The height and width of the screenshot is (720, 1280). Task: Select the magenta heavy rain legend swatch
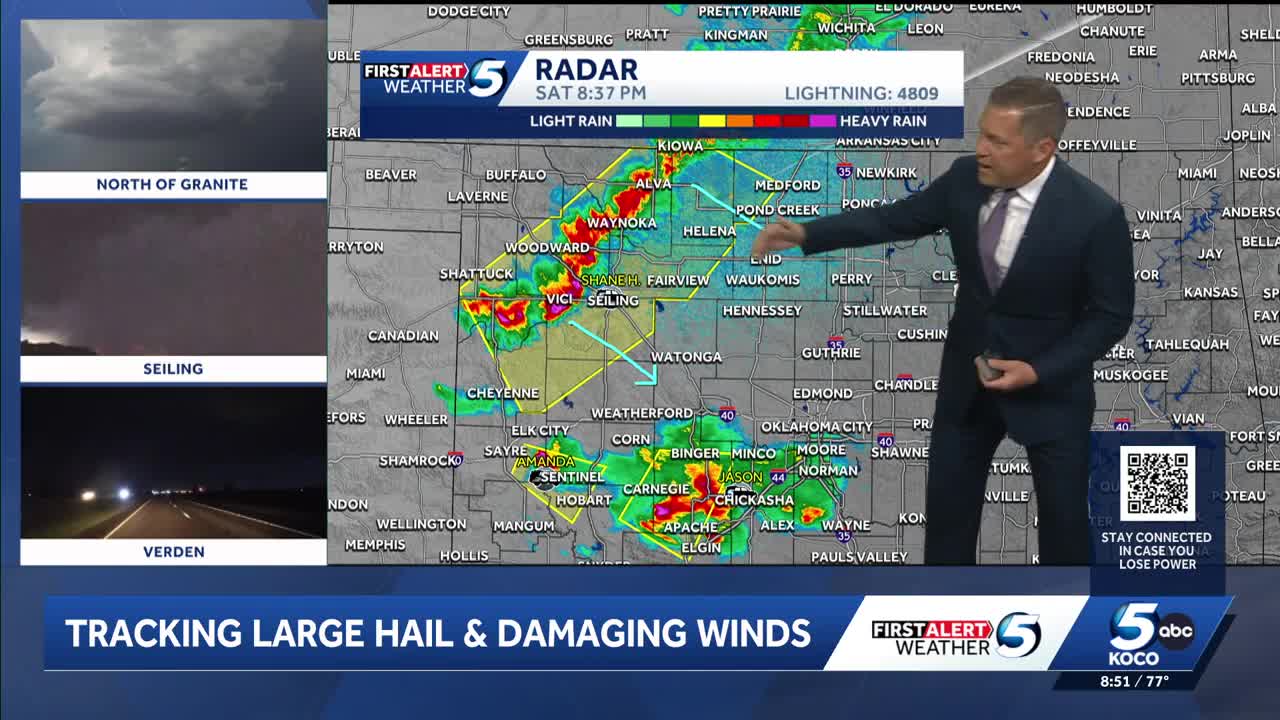(x=823, y=121)
